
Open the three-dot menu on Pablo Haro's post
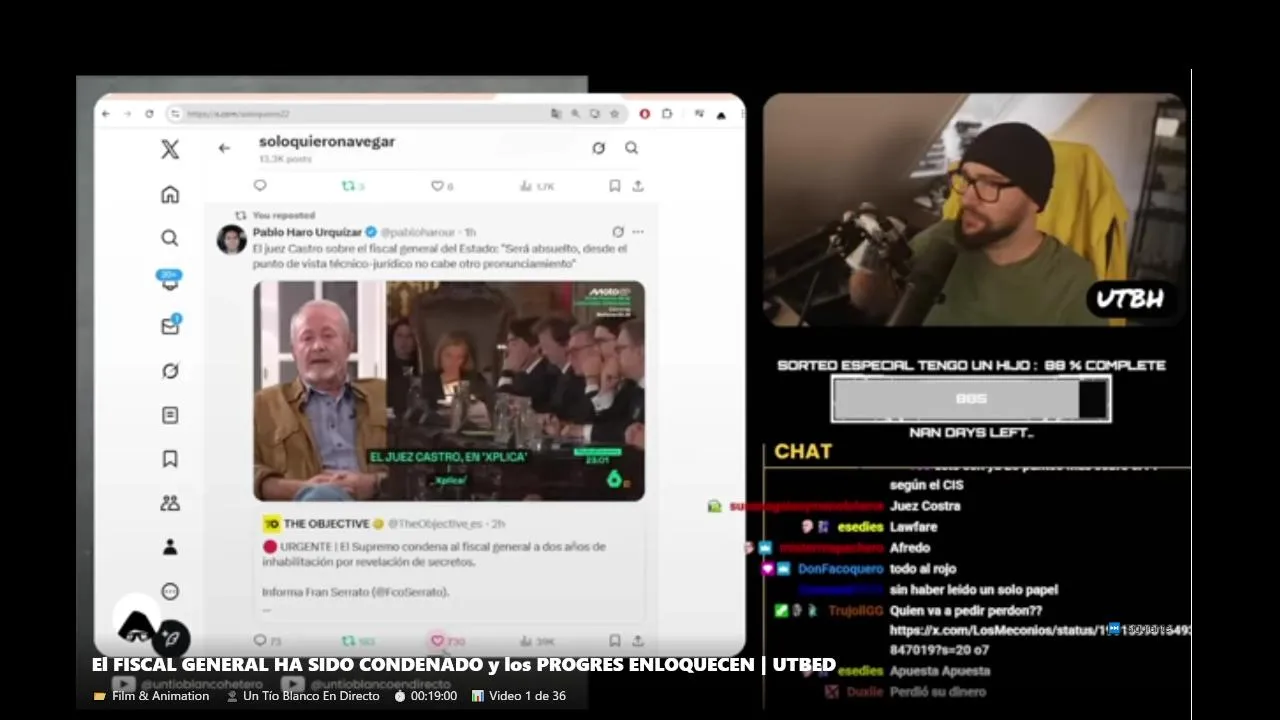(637, 232)
